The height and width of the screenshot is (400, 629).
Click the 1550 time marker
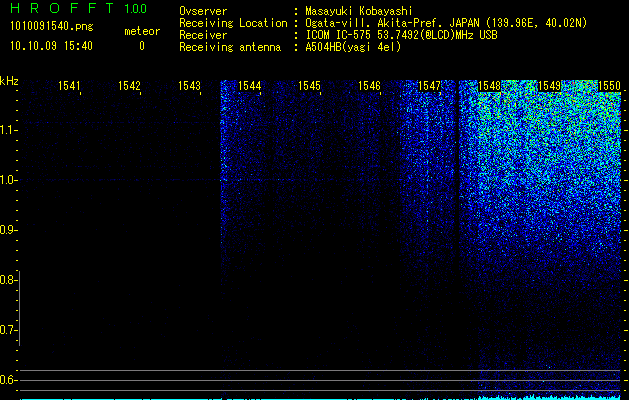[x=609, y=86]
